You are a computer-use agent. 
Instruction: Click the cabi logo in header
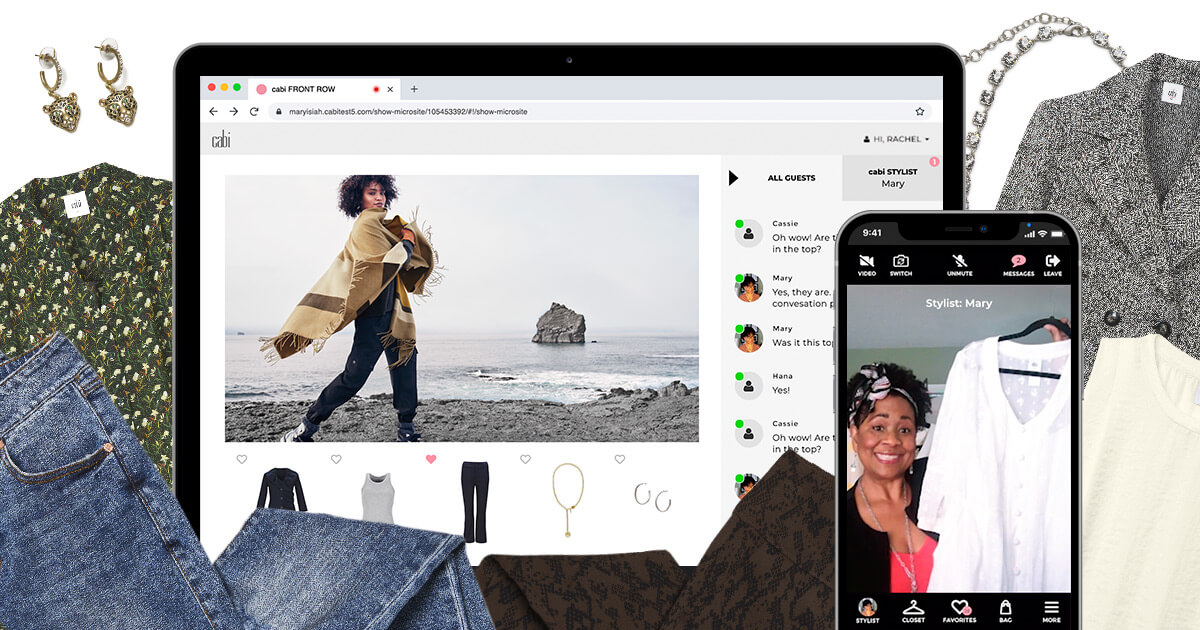[x=221, y=140]
